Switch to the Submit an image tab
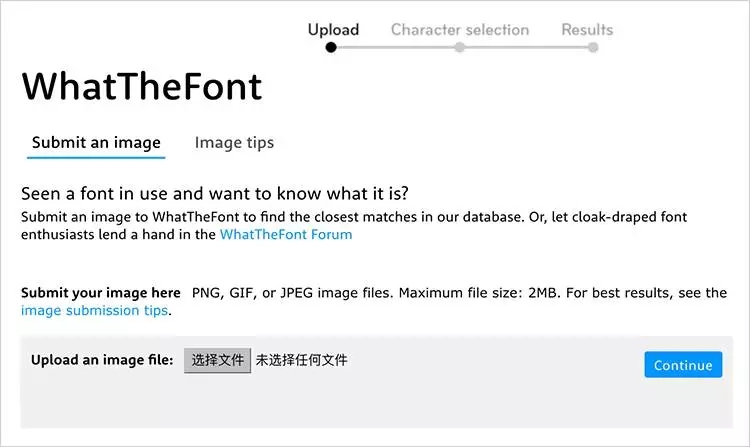750x447 pixels. point(96,143)
